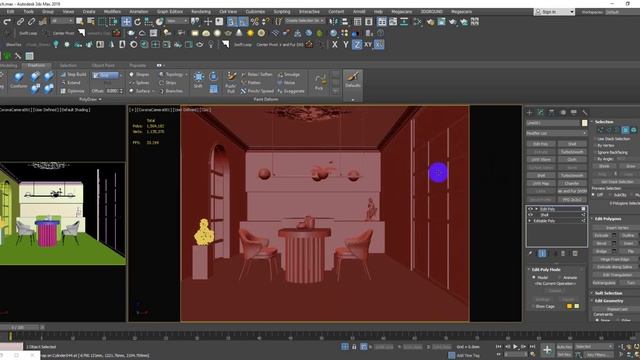This screenshot has width=640, height=360.
Task: Open the Hierarchy command panel tab
Action: point(551,112)
